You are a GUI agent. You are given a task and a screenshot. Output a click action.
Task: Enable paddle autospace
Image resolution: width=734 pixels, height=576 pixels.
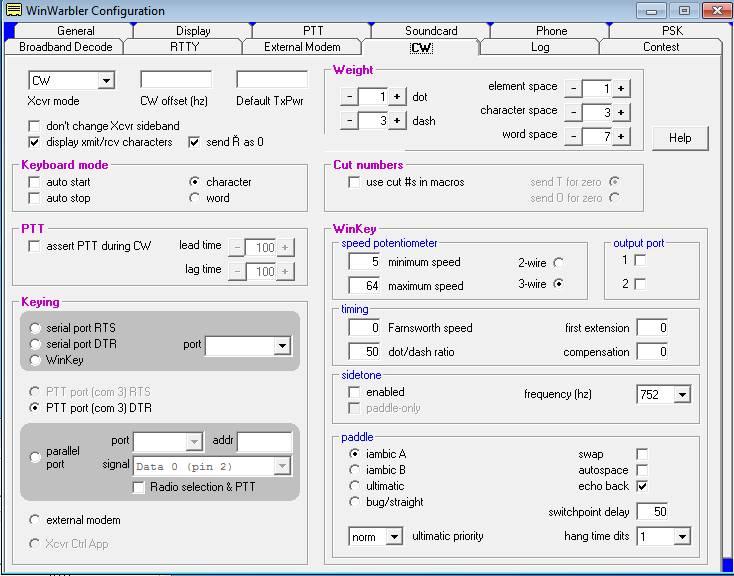642,470
